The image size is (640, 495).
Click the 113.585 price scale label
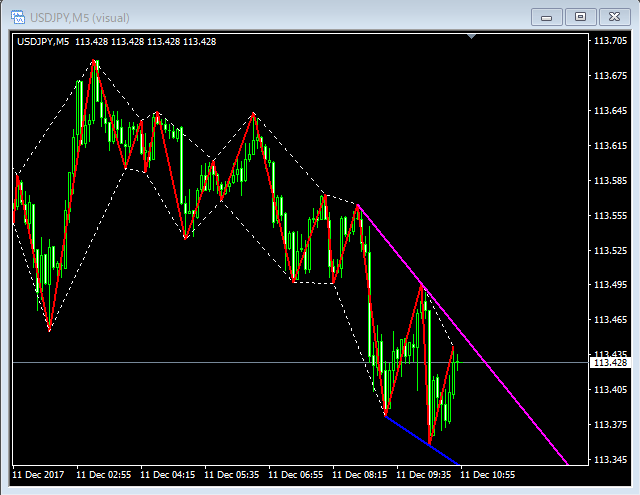click(x=610, y=180)
